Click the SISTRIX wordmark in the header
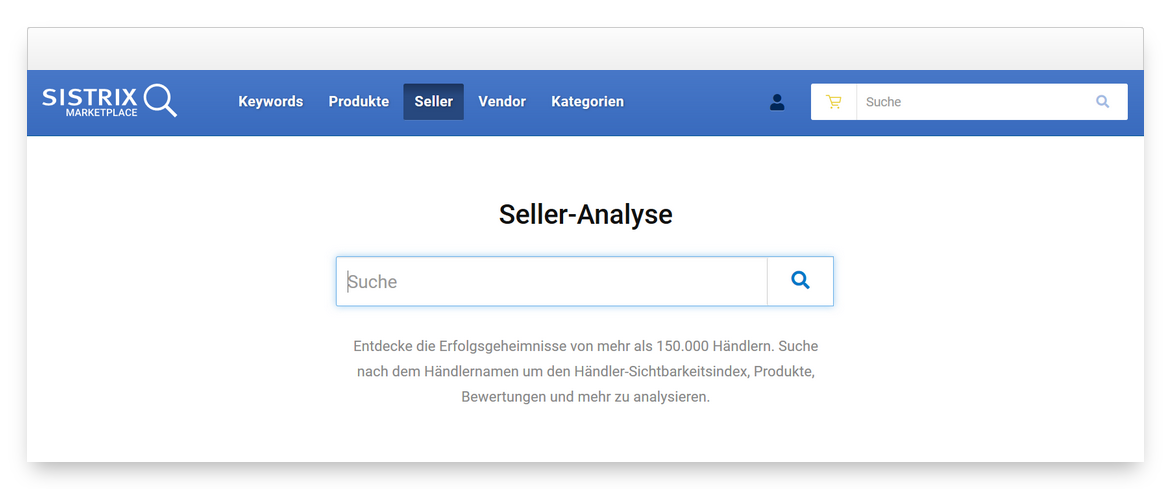The image size is (1171, 489). pos(90,96)
